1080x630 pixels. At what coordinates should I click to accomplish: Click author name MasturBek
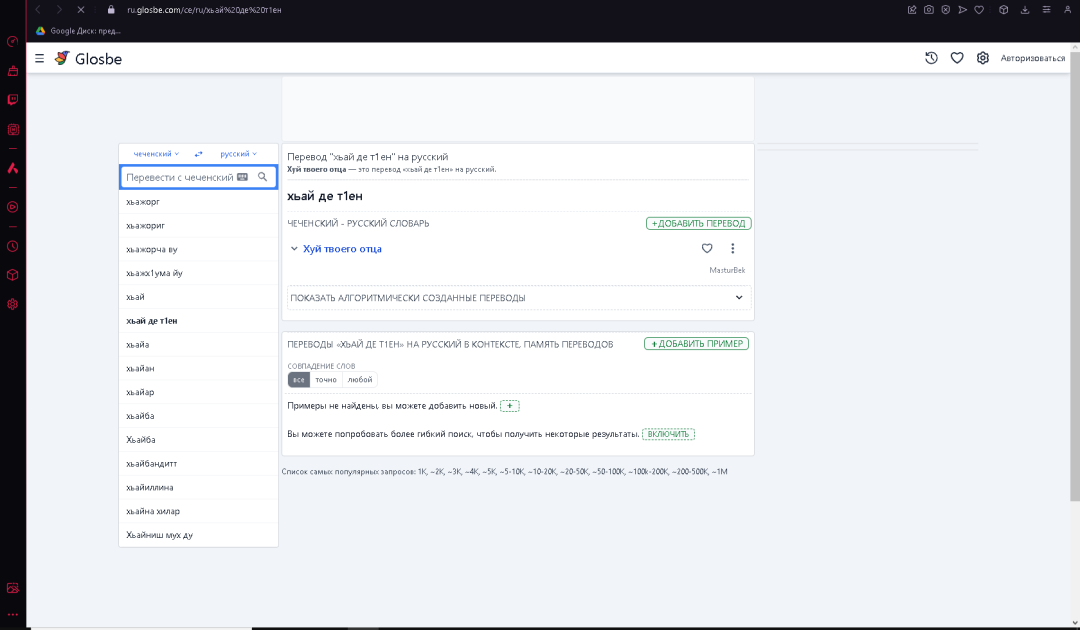[727, 270]
